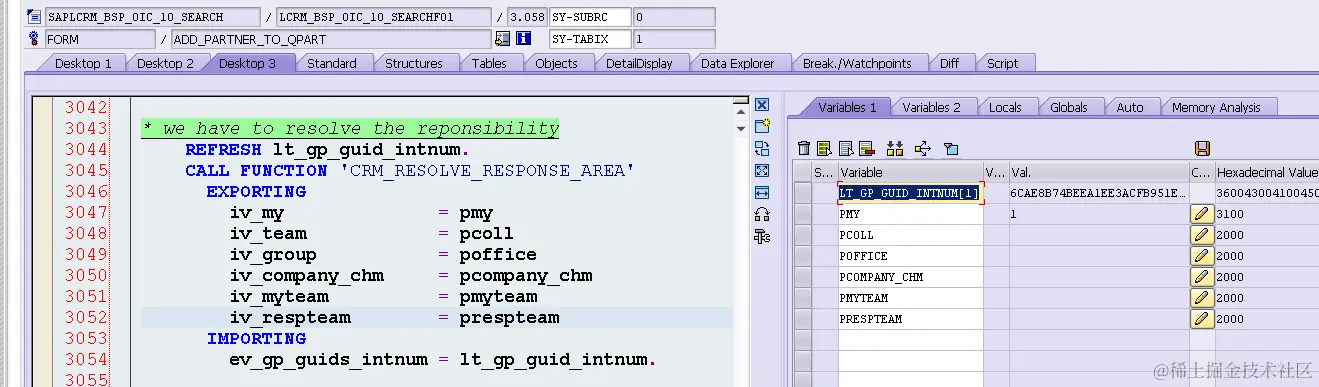Click the third list icon in variables toolbar
This screenshot has width=1319, height=387.
845,149
